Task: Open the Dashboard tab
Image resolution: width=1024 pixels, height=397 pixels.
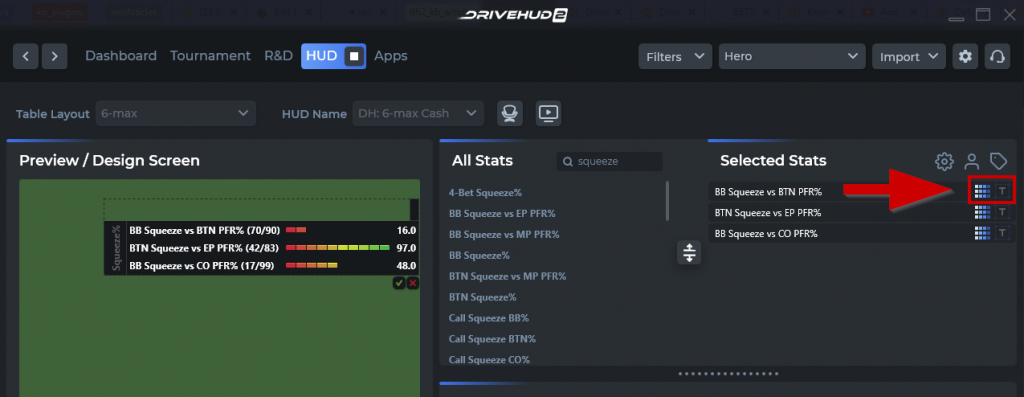Action: tap(121, 56)
